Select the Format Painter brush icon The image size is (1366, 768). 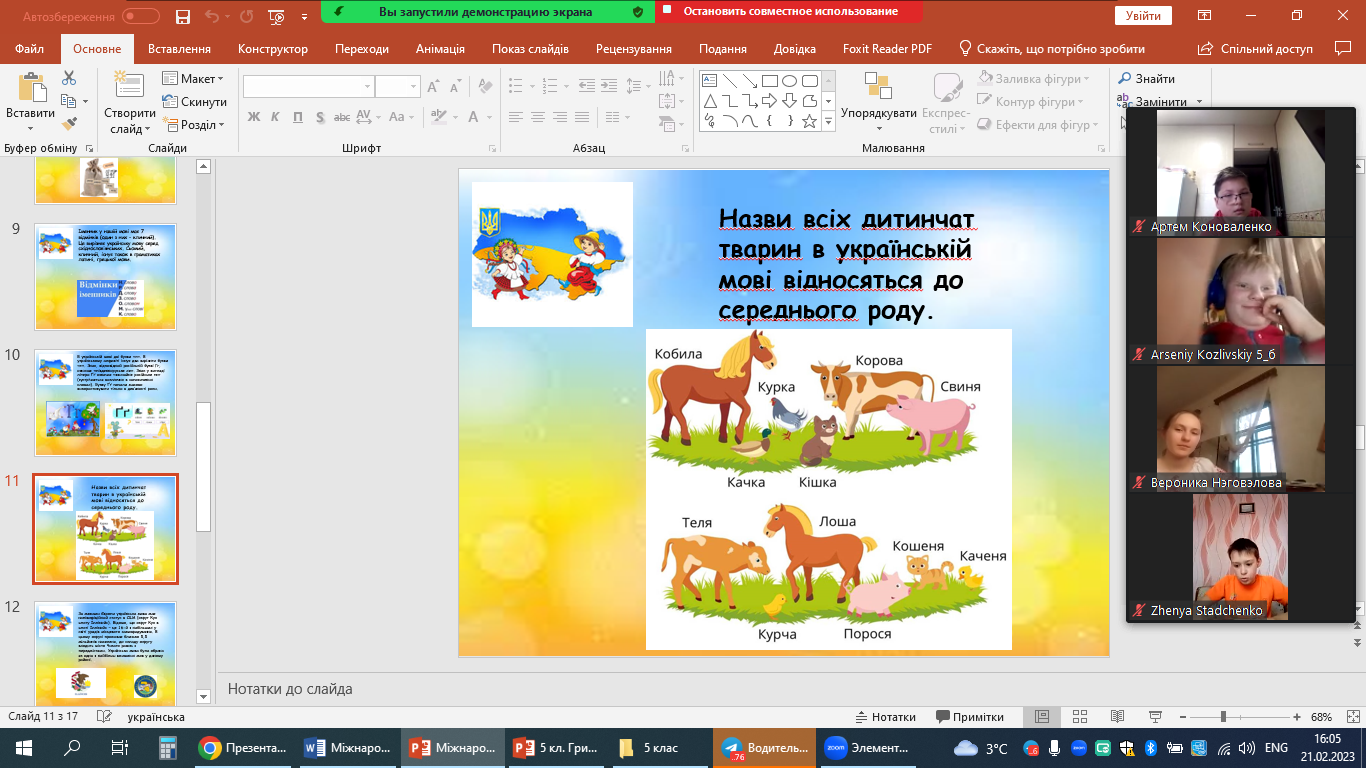click(69, 124)
